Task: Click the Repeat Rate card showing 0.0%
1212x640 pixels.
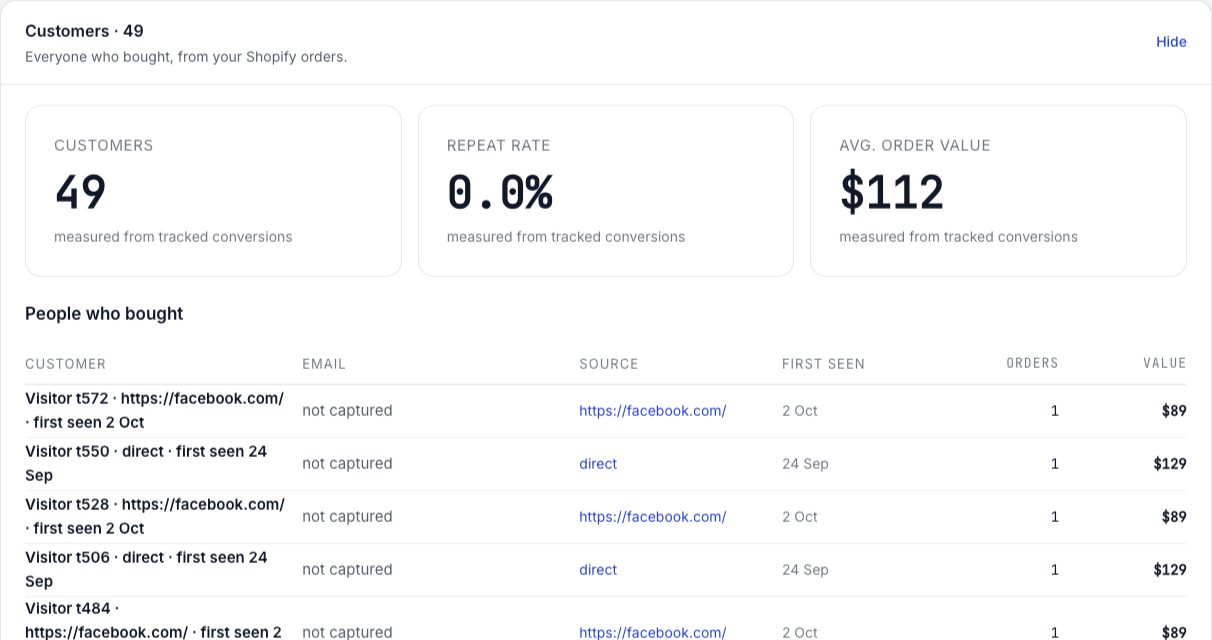Action: [606, 191]
